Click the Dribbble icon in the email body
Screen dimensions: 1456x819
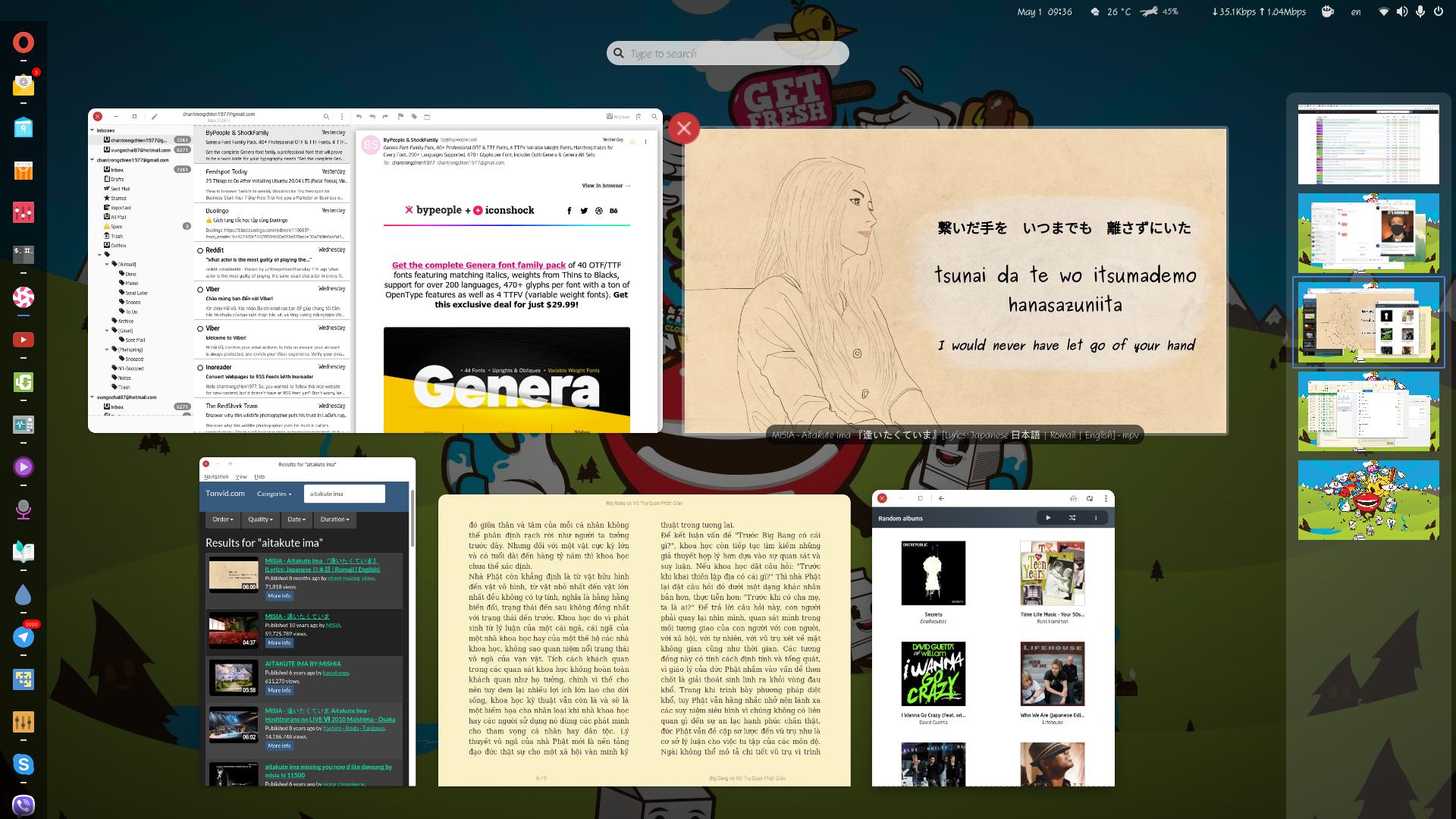coord(599,211)
